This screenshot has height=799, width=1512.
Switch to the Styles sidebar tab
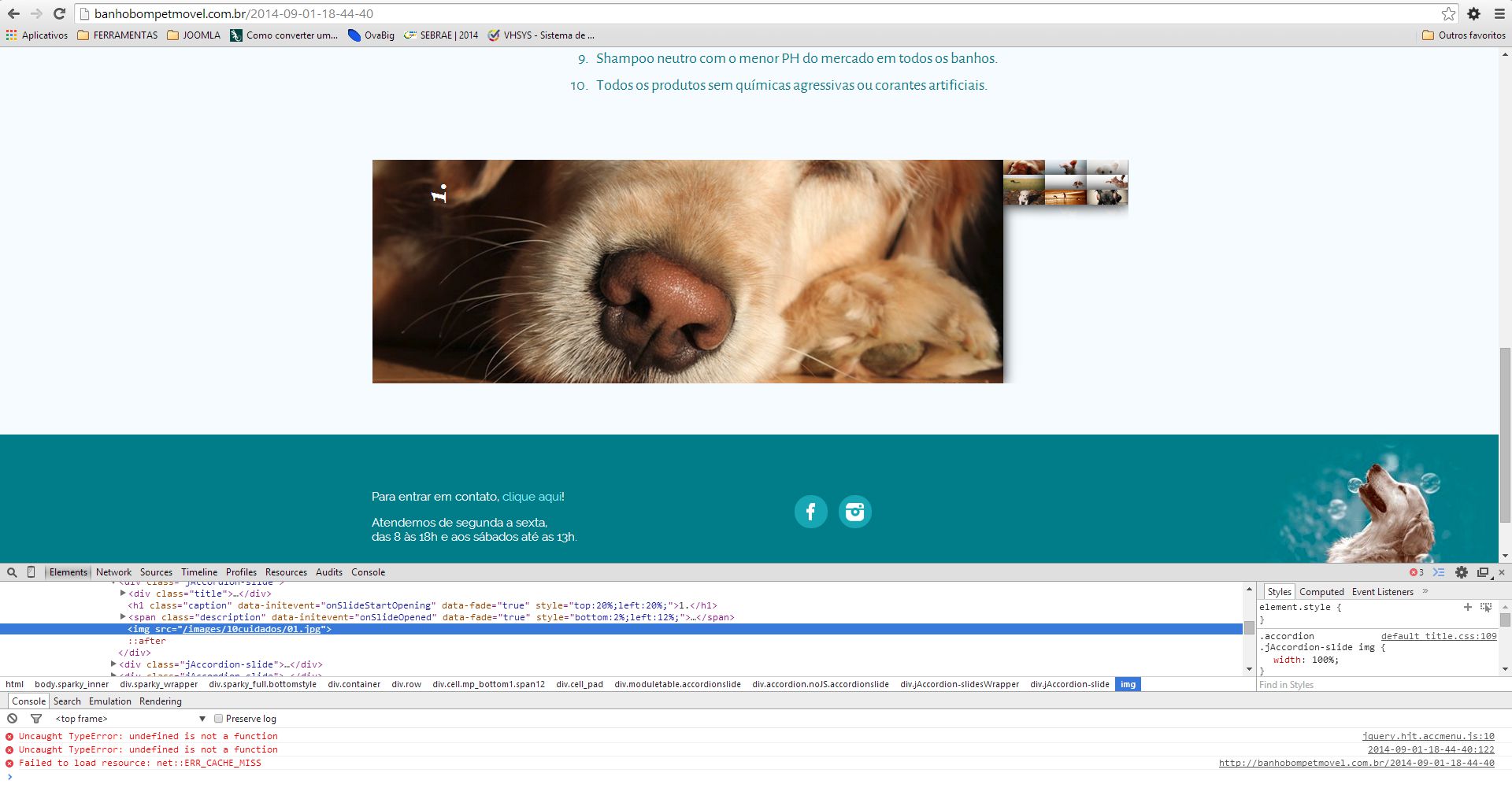[x=1279, y=592]
